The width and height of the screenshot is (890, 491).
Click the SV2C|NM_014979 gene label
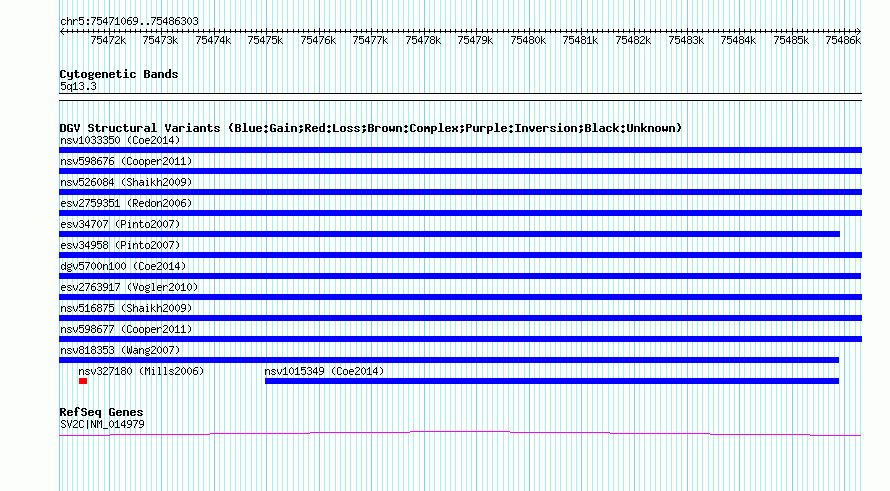coord(102,425)
